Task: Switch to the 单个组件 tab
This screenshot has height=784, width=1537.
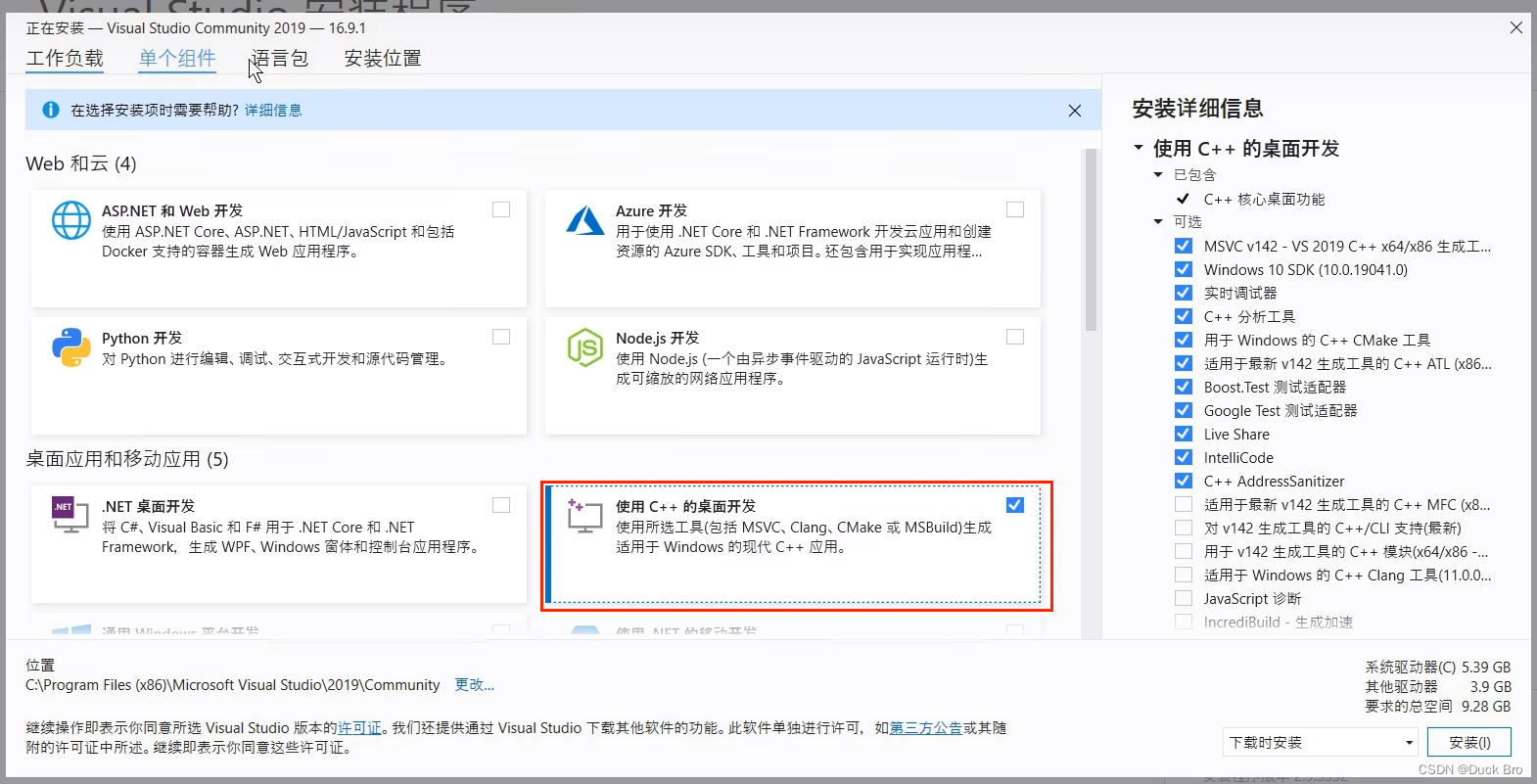Action: click(x=177, y=58)
